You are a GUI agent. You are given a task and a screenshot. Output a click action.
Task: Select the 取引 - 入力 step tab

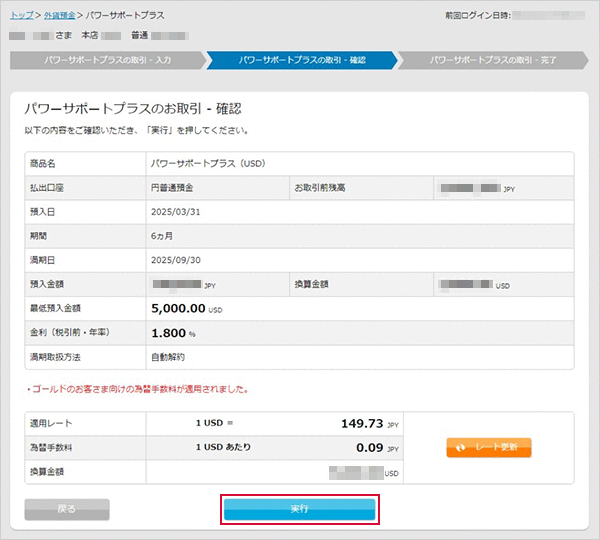107,60
